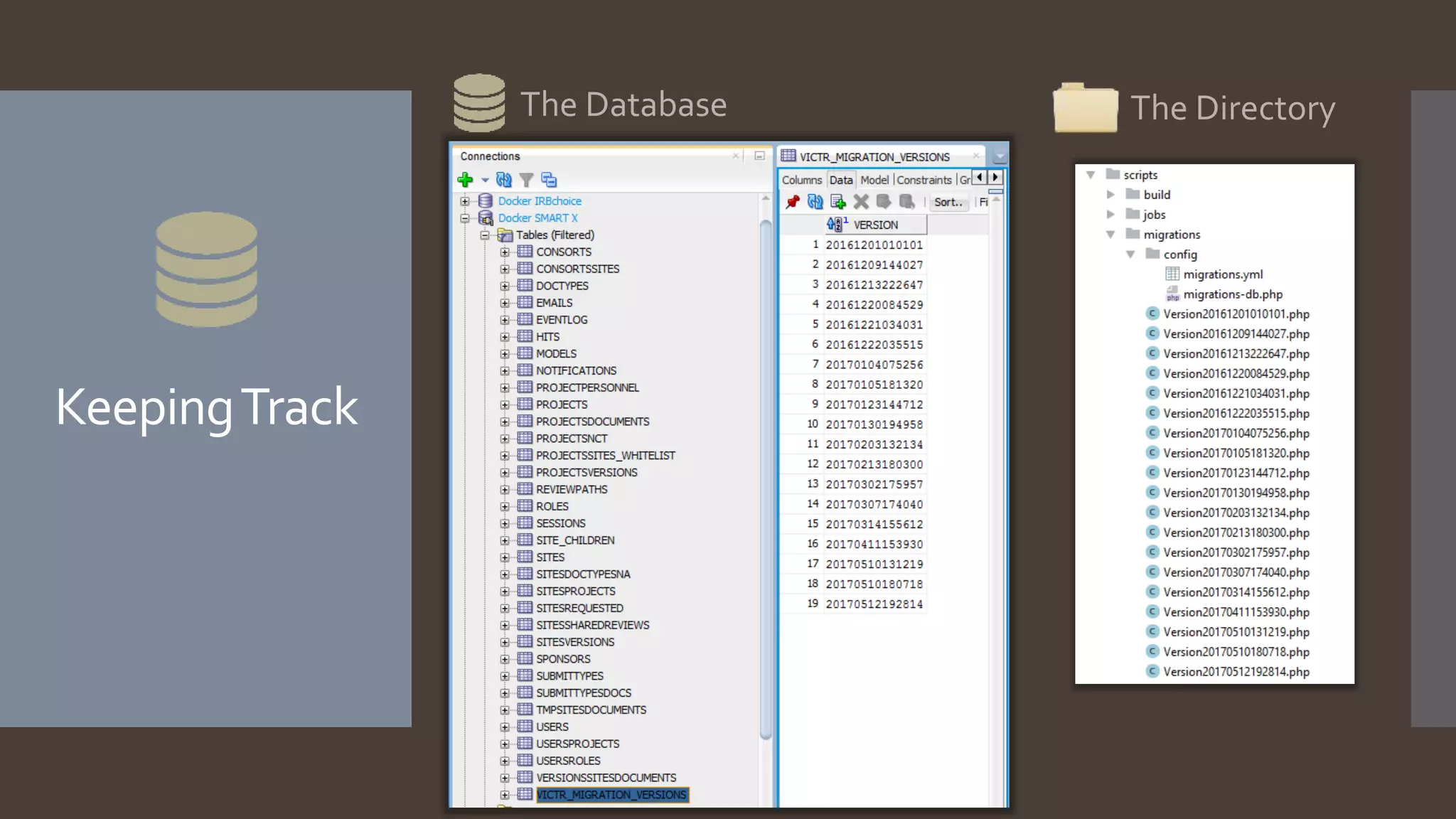Collapse the config folder
Image resolution: width=1456 pixels, height=819 pixels.
1130,254
